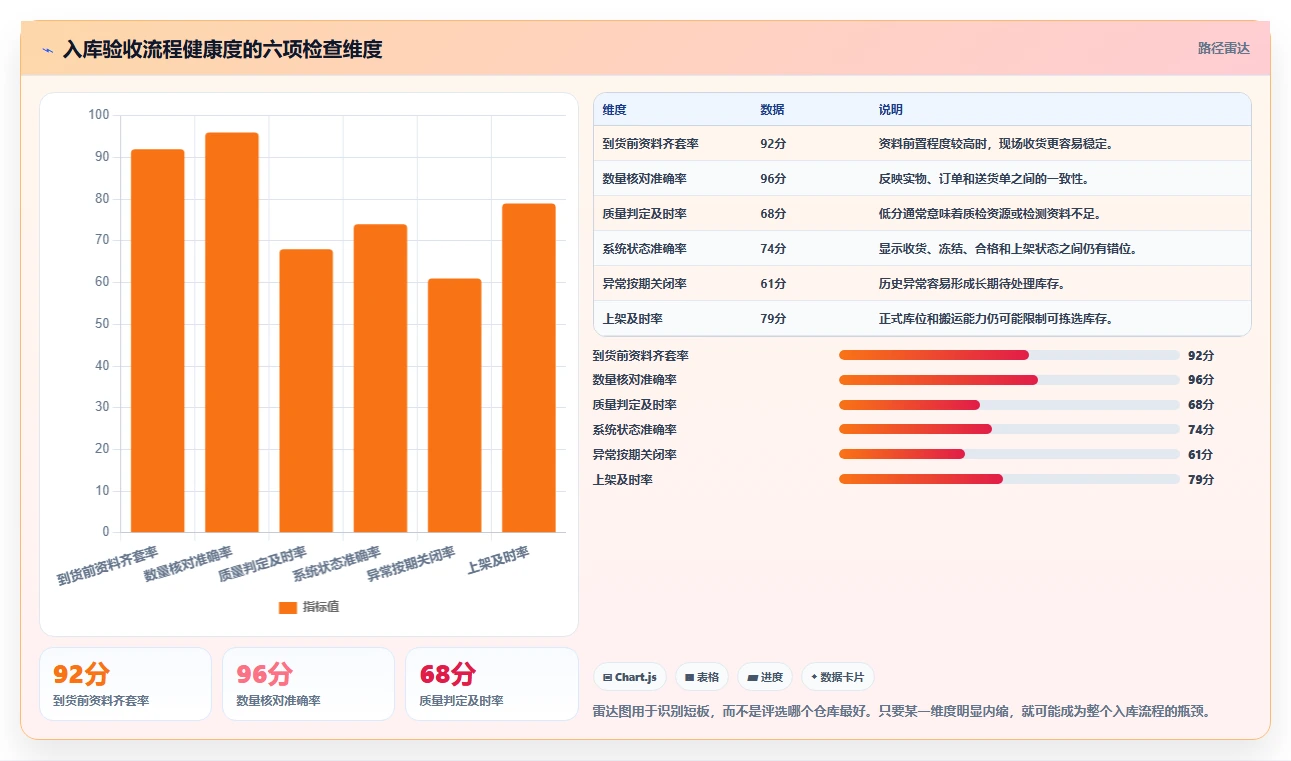
Task: Click the 路径雷达 label in the header
Action: coord(1224,48)
